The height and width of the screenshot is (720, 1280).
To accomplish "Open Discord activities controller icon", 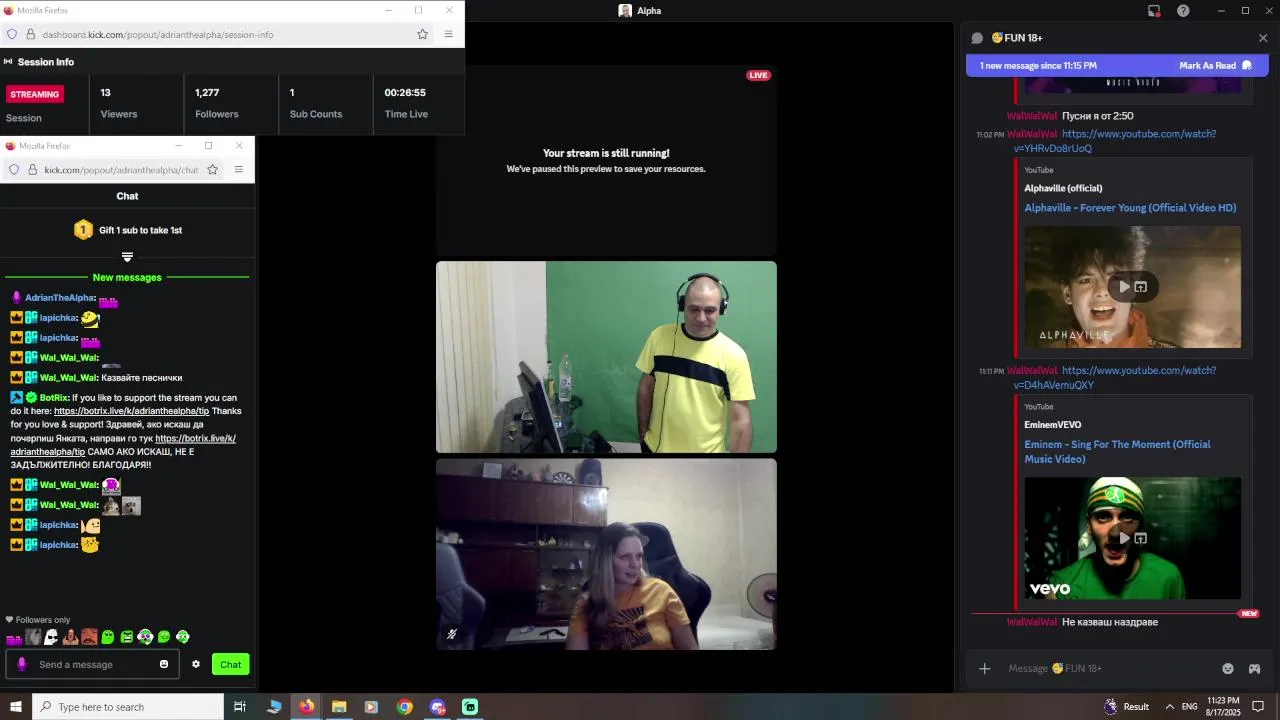I will [1254, 668].
